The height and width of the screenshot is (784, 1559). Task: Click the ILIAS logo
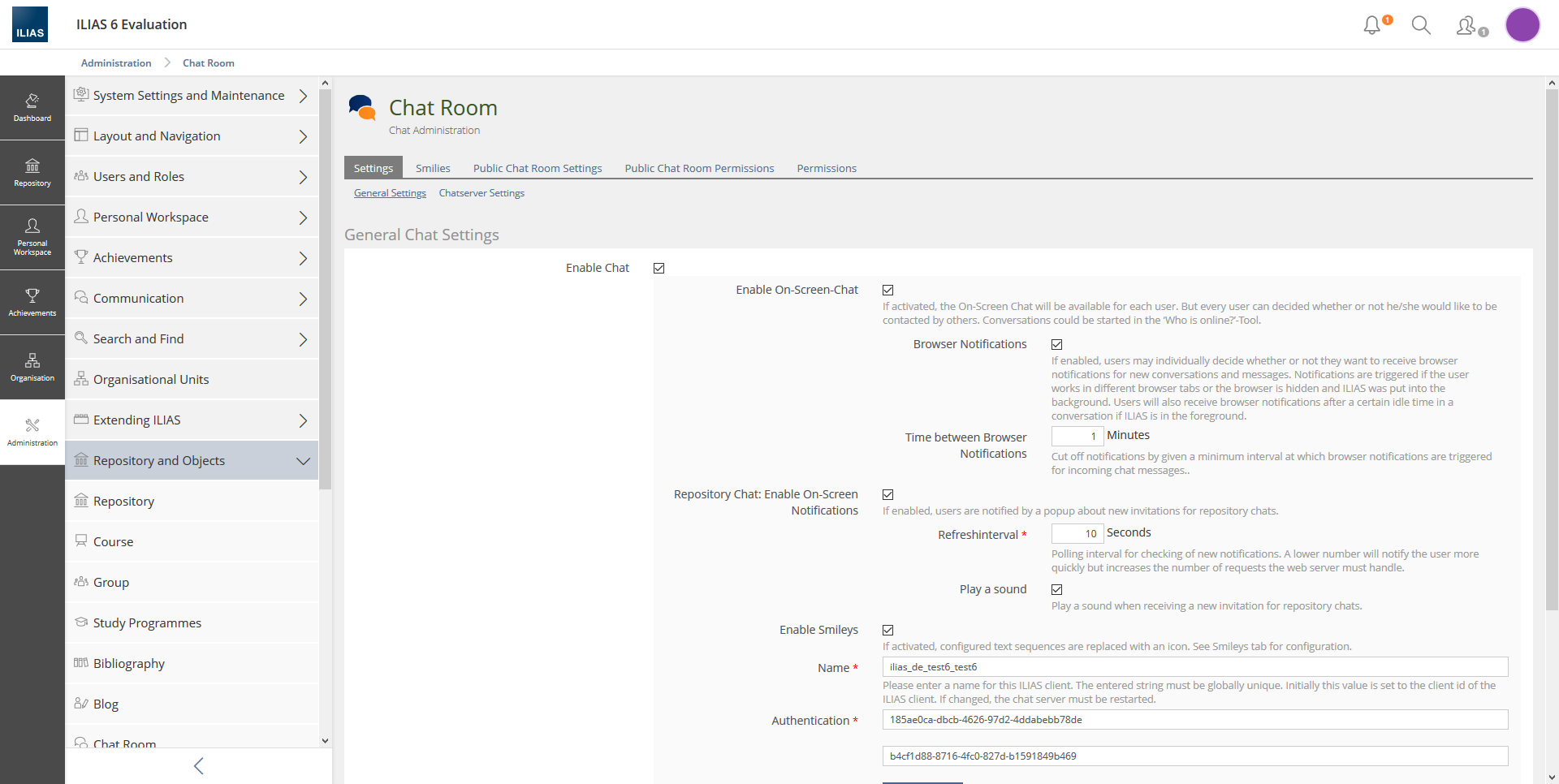30,24
